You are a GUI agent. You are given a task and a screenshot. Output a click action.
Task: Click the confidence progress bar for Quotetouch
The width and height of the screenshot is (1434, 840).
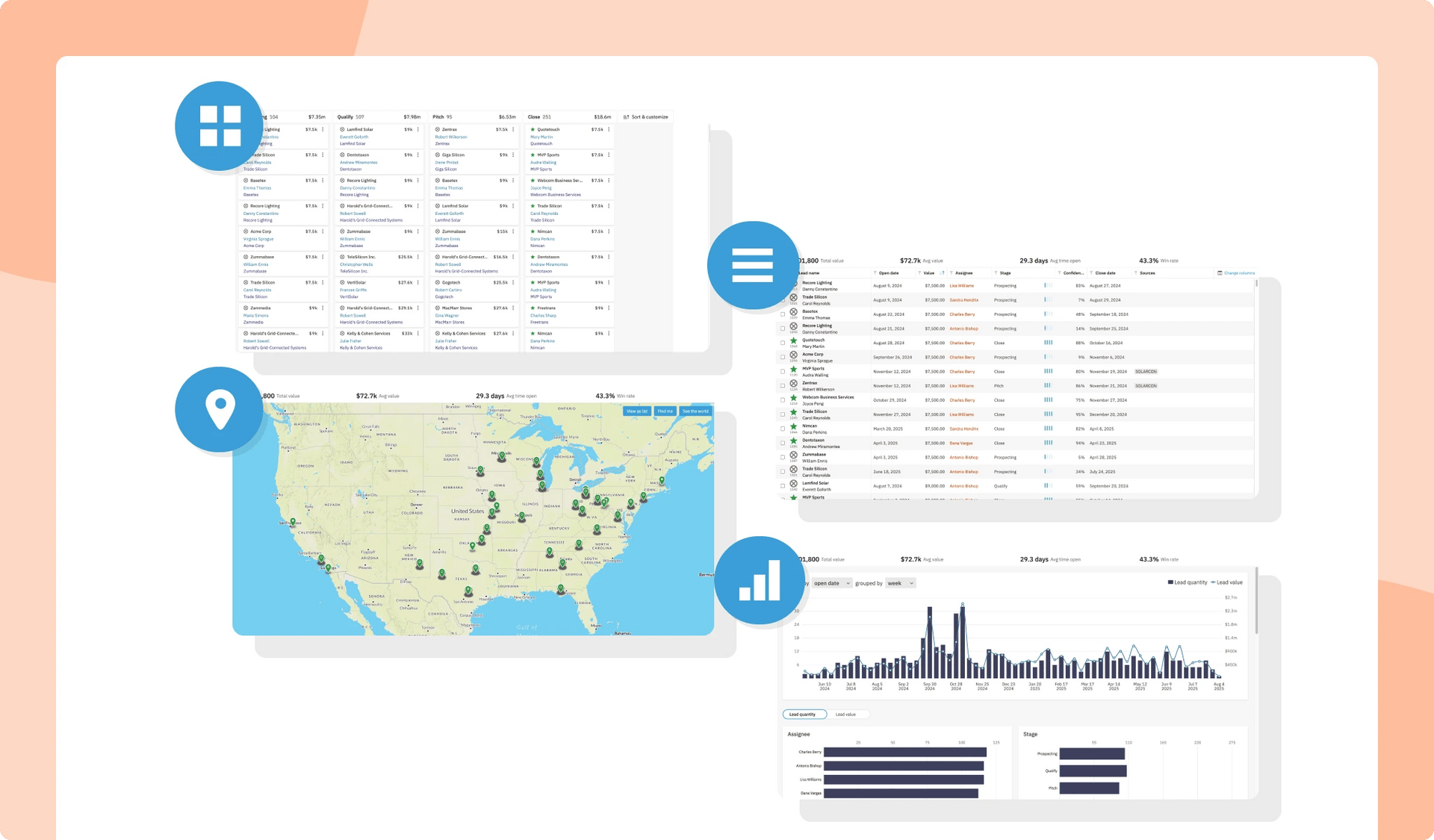1049,343
